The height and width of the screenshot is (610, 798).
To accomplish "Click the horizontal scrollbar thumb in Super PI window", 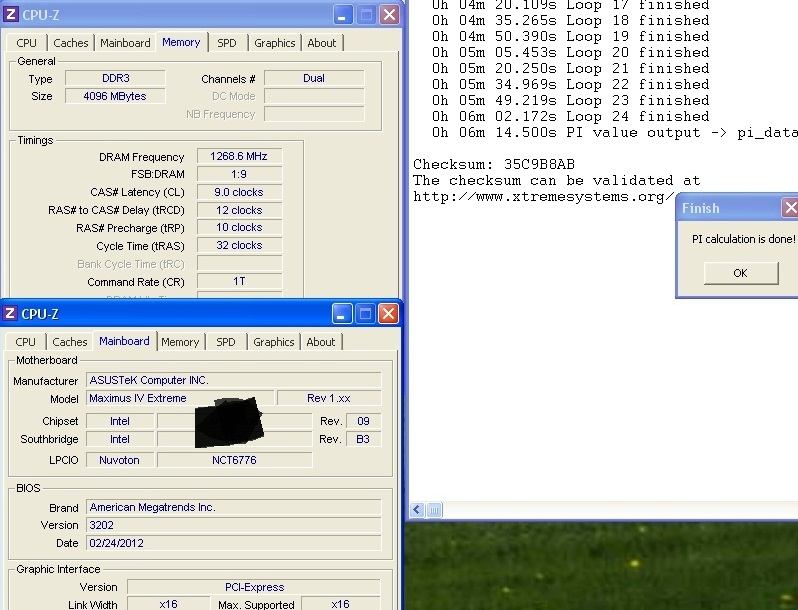I will click(435, 509).
